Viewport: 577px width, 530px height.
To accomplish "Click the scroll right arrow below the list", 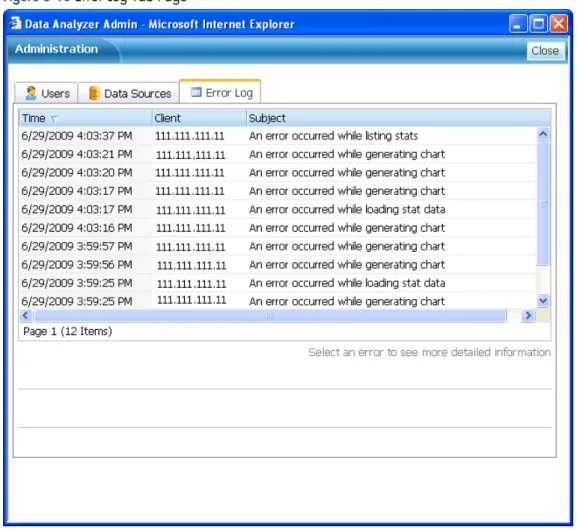I will (528, 315).
